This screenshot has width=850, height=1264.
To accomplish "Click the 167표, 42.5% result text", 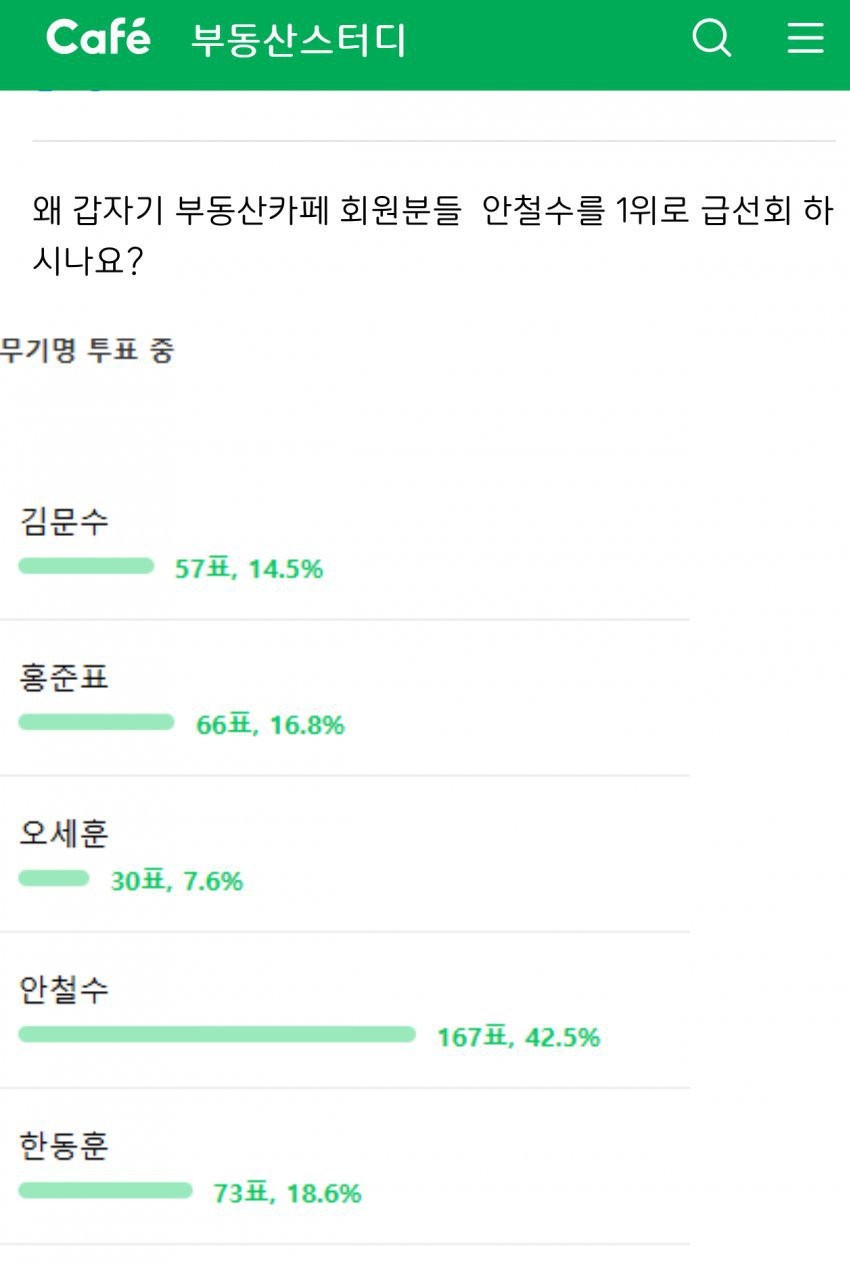I will (518, 1037).
